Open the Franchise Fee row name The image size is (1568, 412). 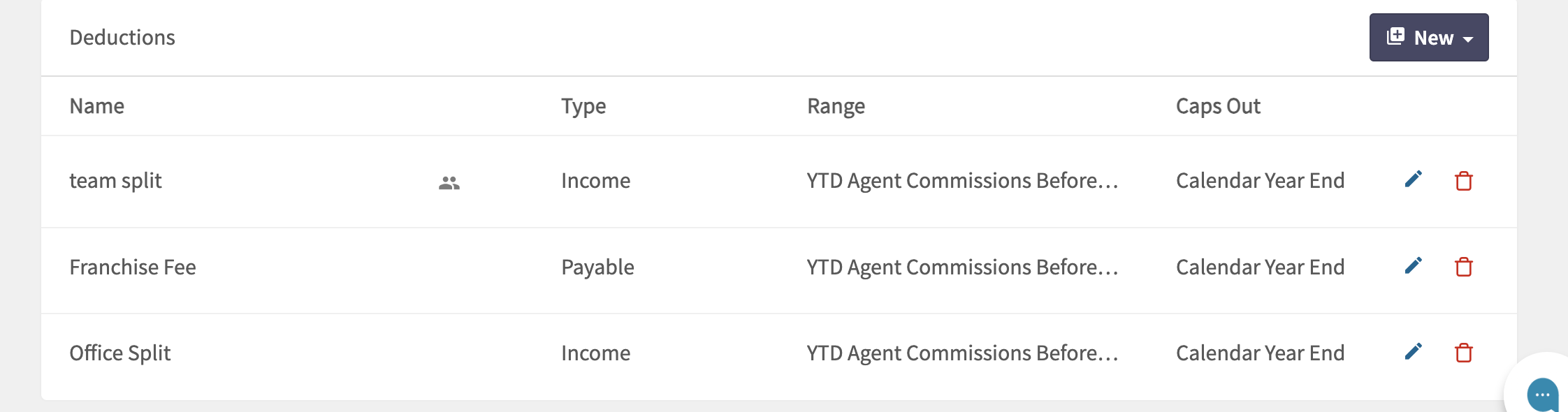pos(133,267)
